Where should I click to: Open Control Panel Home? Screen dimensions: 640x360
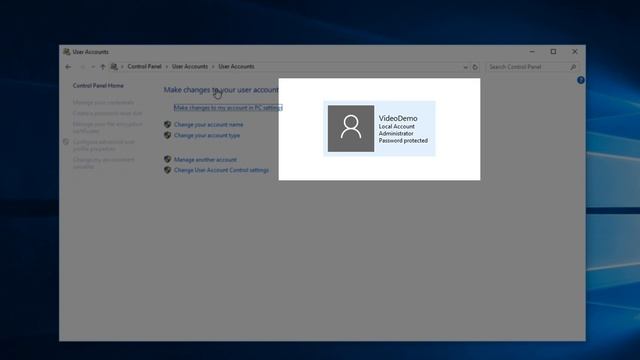pyautogui.click(x=98, y=86)
